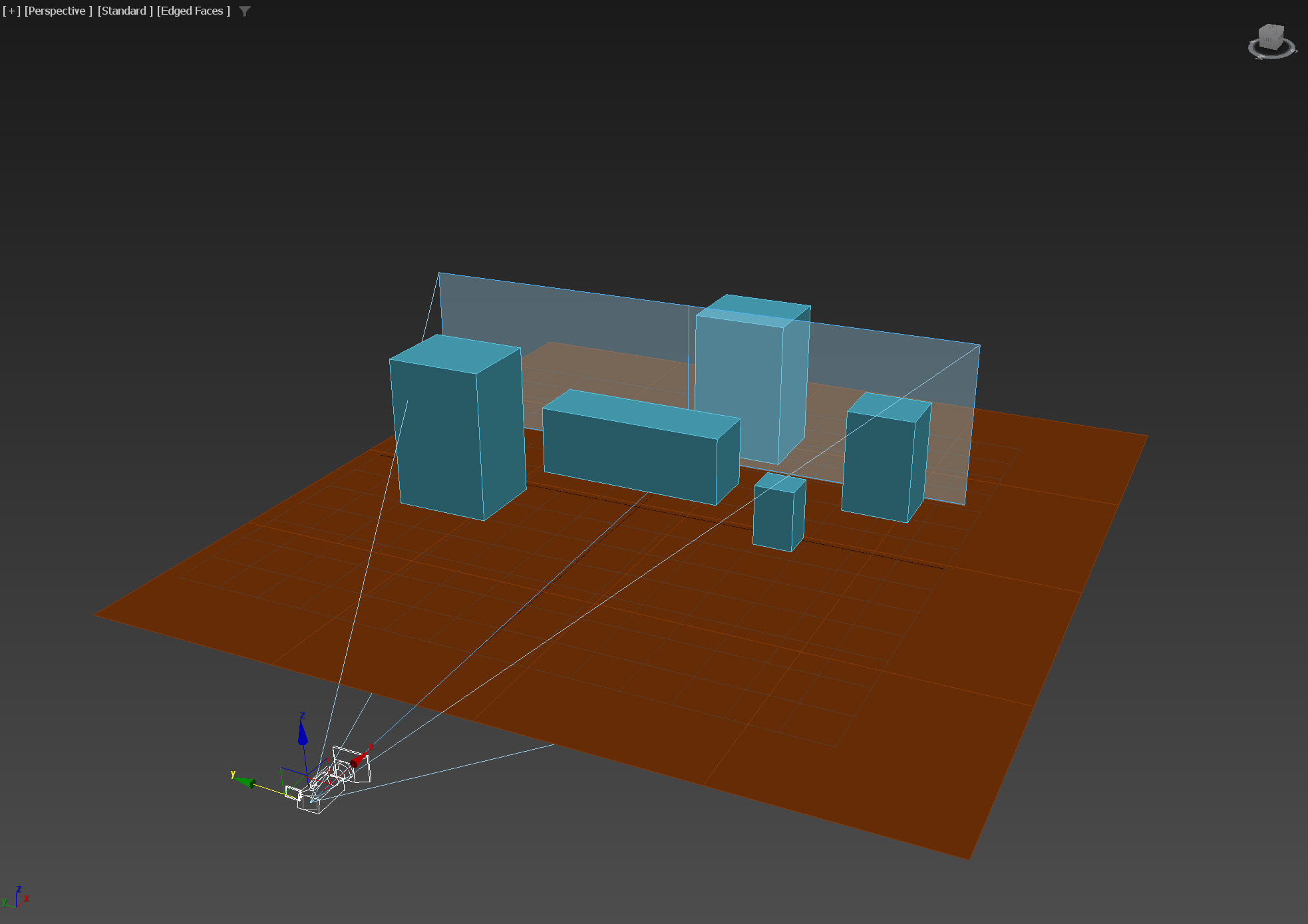The width and height of the screenshot is (1308, 924).
Task: Open the Edged Faces shading menu
Action: pyautogui.click(x=193, y=11)
